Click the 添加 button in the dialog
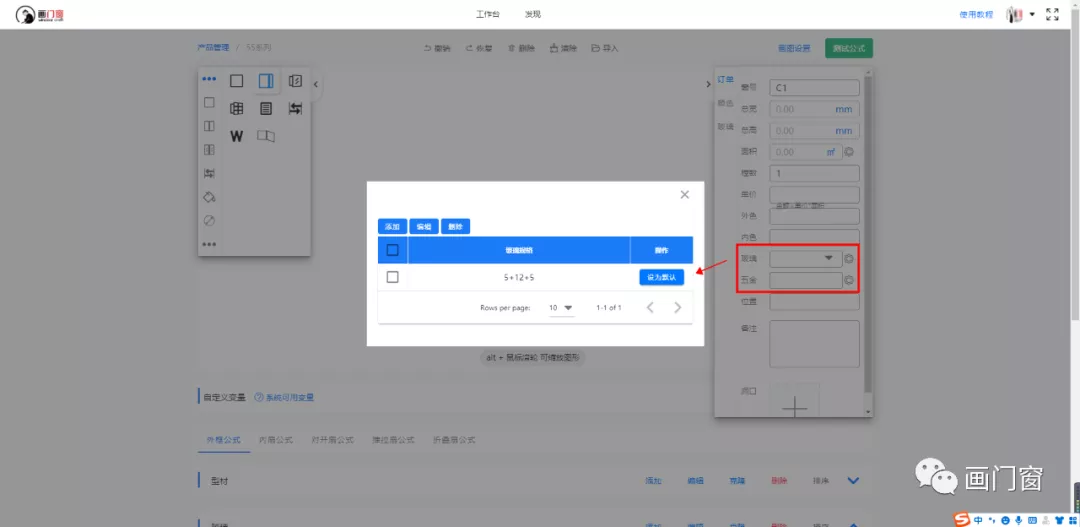The height and width of the screenshot is (527, 1080). 392,227
